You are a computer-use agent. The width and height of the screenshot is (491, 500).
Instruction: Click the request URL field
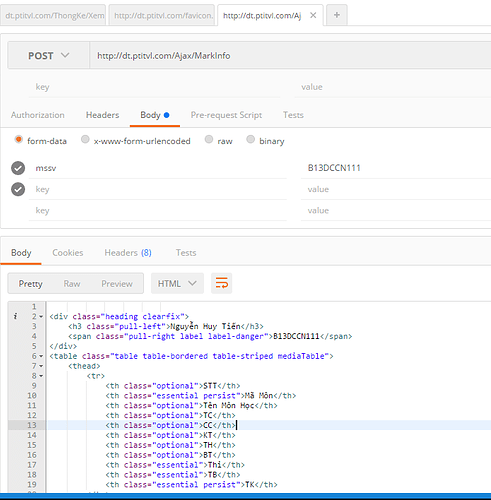[290, 55]
